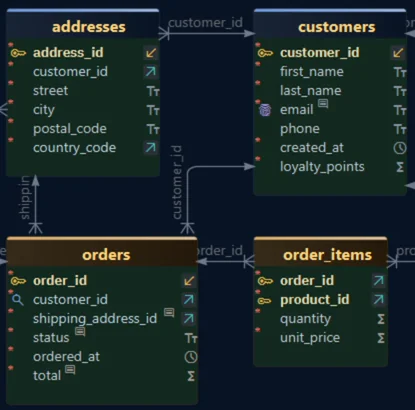Click the foreign key arrow on order_items order_id
Screen dimensions: 415x410
(x=379, y=281)
